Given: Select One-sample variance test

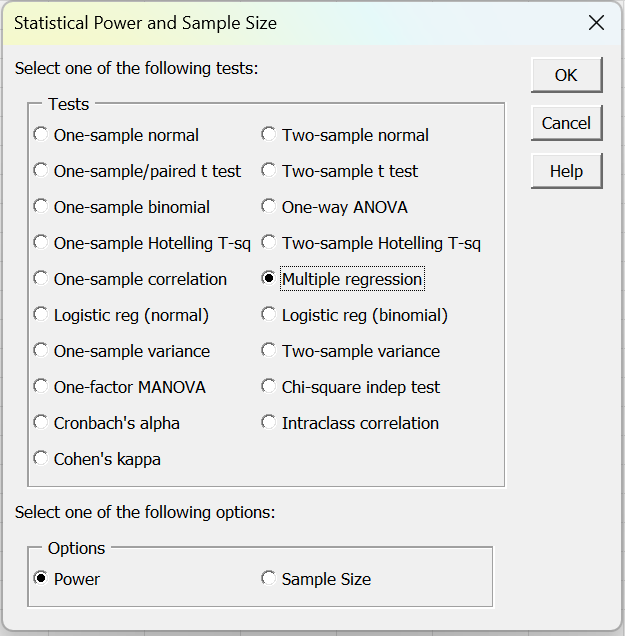Looking at the screenshot, I should (x=41, y=351).
